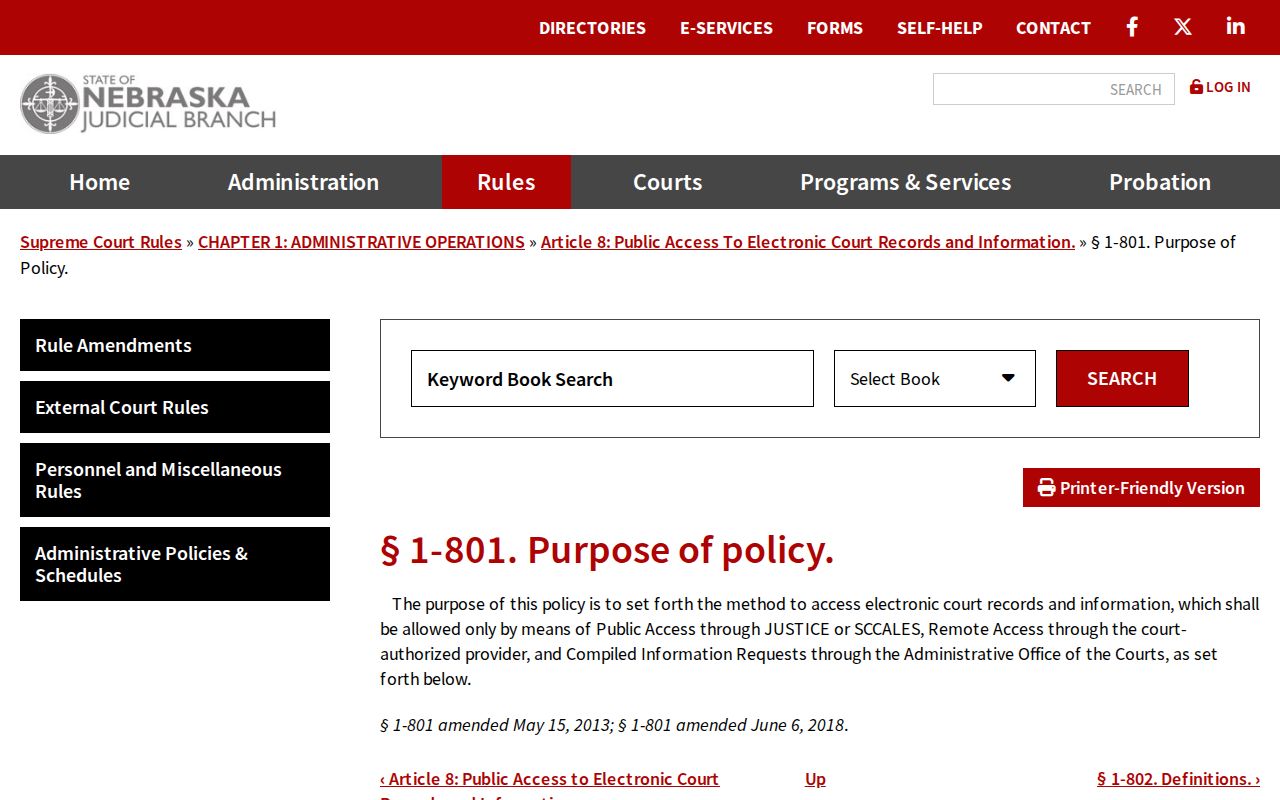Follow the Supreme Court Rules breadcrumb
Viewport: 1280px width, 800px height.
(101, 242)
